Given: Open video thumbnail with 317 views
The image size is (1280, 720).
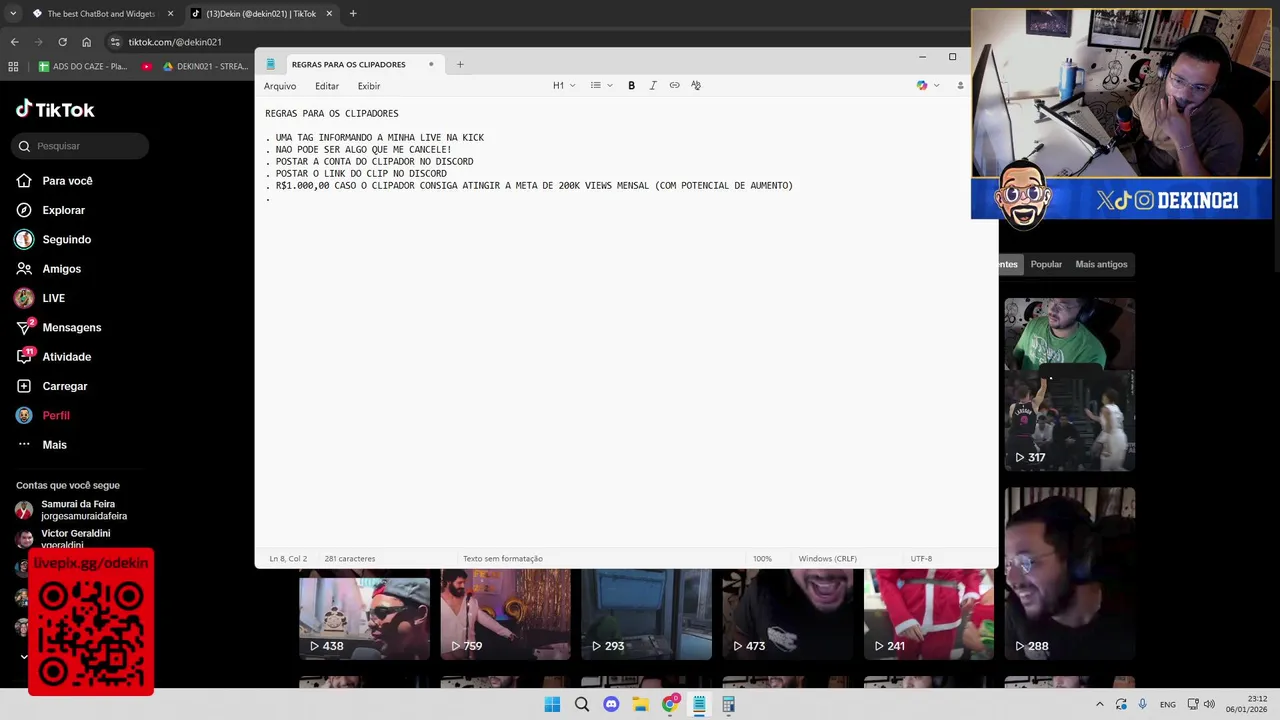Looking at the screenshot, I should pyautogui.click(x=1069, y=385).
